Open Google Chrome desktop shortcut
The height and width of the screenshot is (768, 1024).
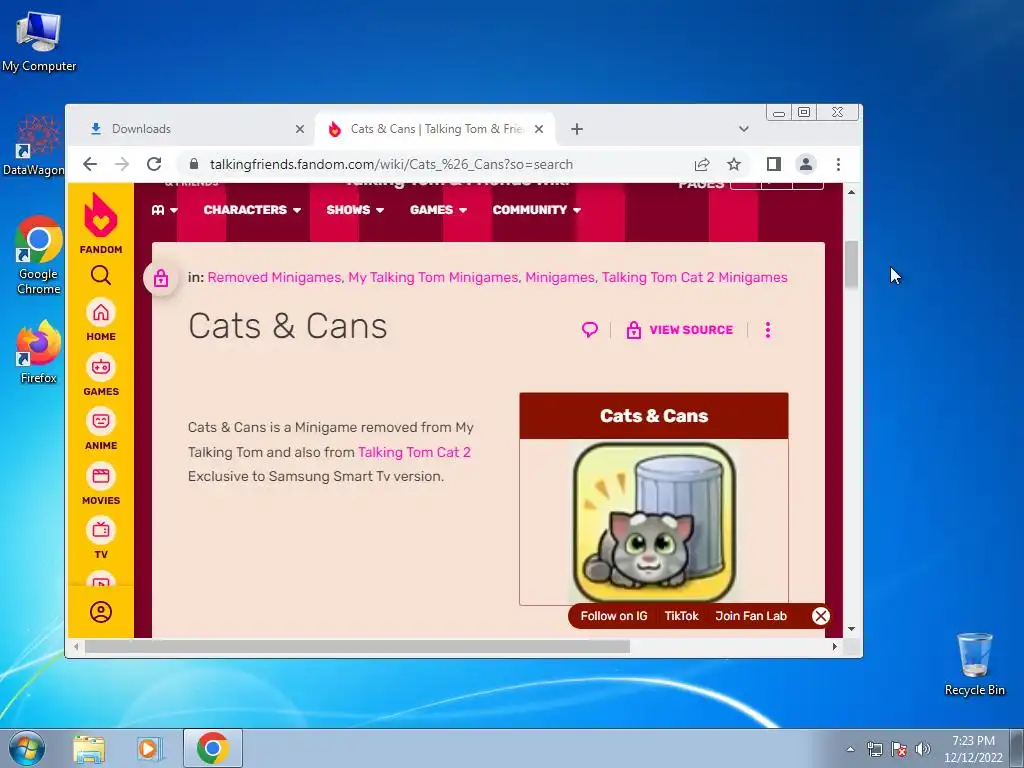click(x=39, y=255)
